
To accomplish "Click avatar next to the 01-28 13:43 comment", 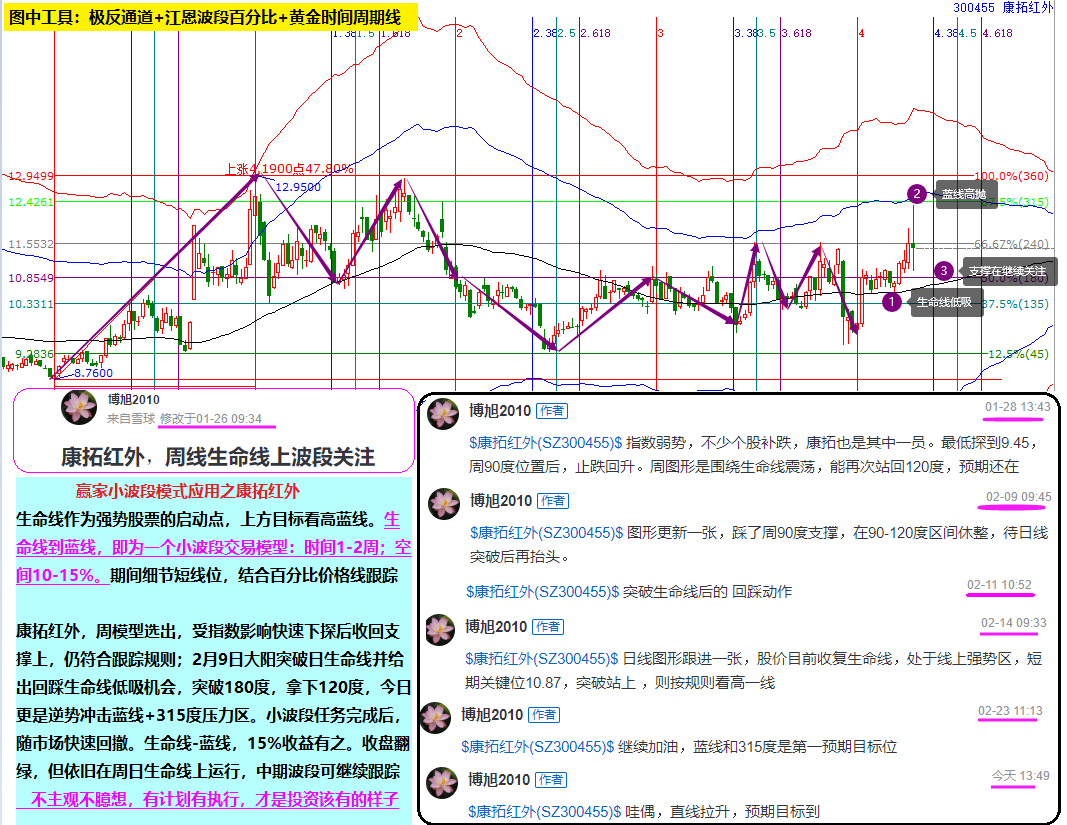I will pyautogui.click(x=443, y=417).
